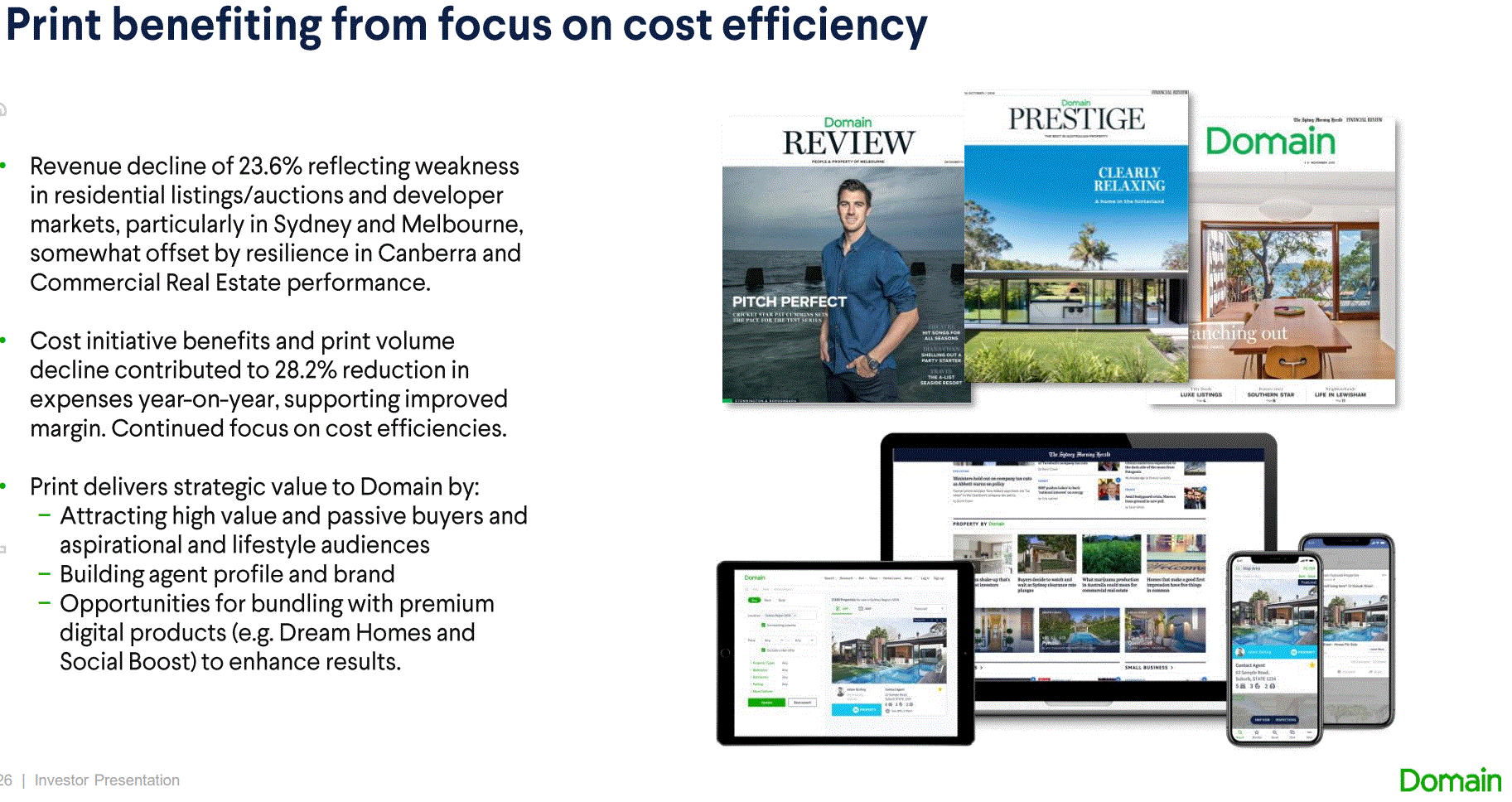Open the Domain Review magazine cover

point(843,258)
